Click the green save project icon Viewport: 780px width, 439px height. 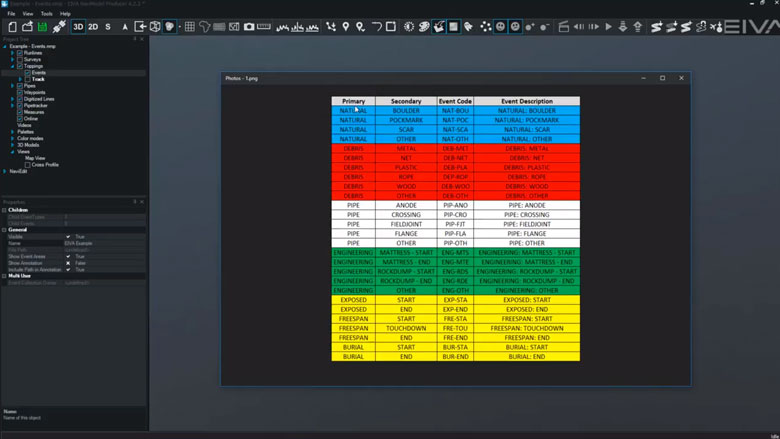[42, 26]
